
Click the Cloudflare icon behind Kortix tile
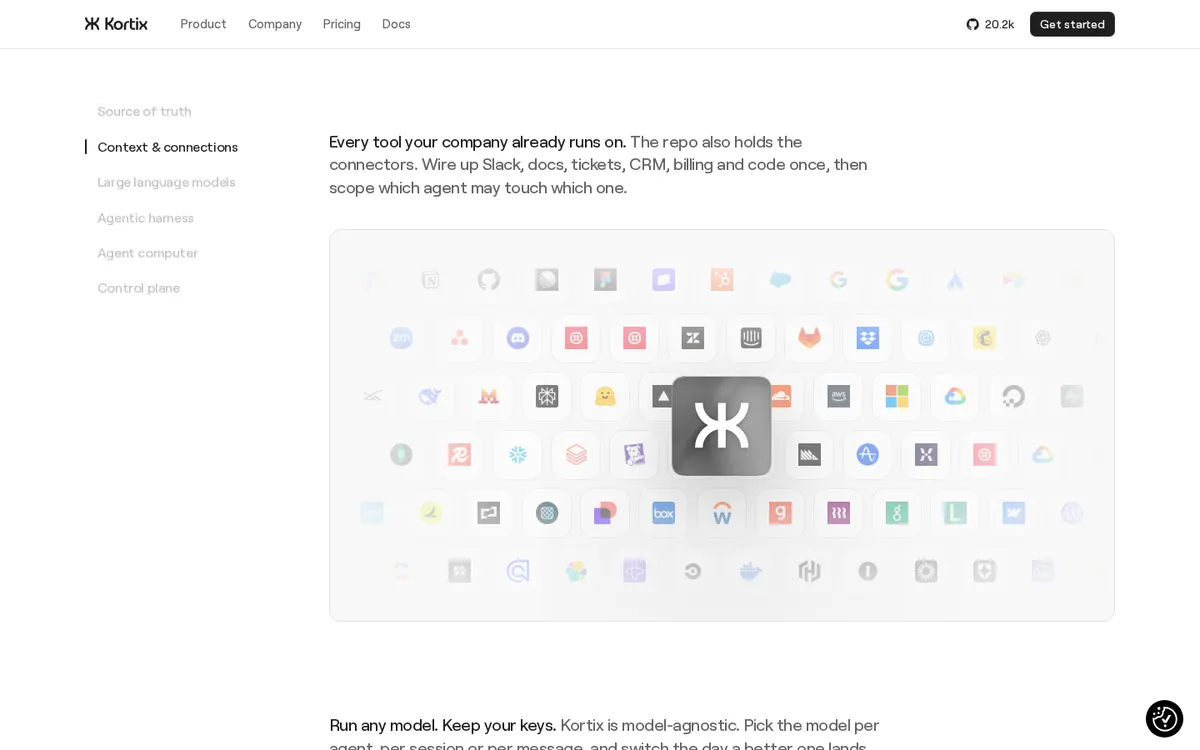pyautogui.click(x=782, y=396)
